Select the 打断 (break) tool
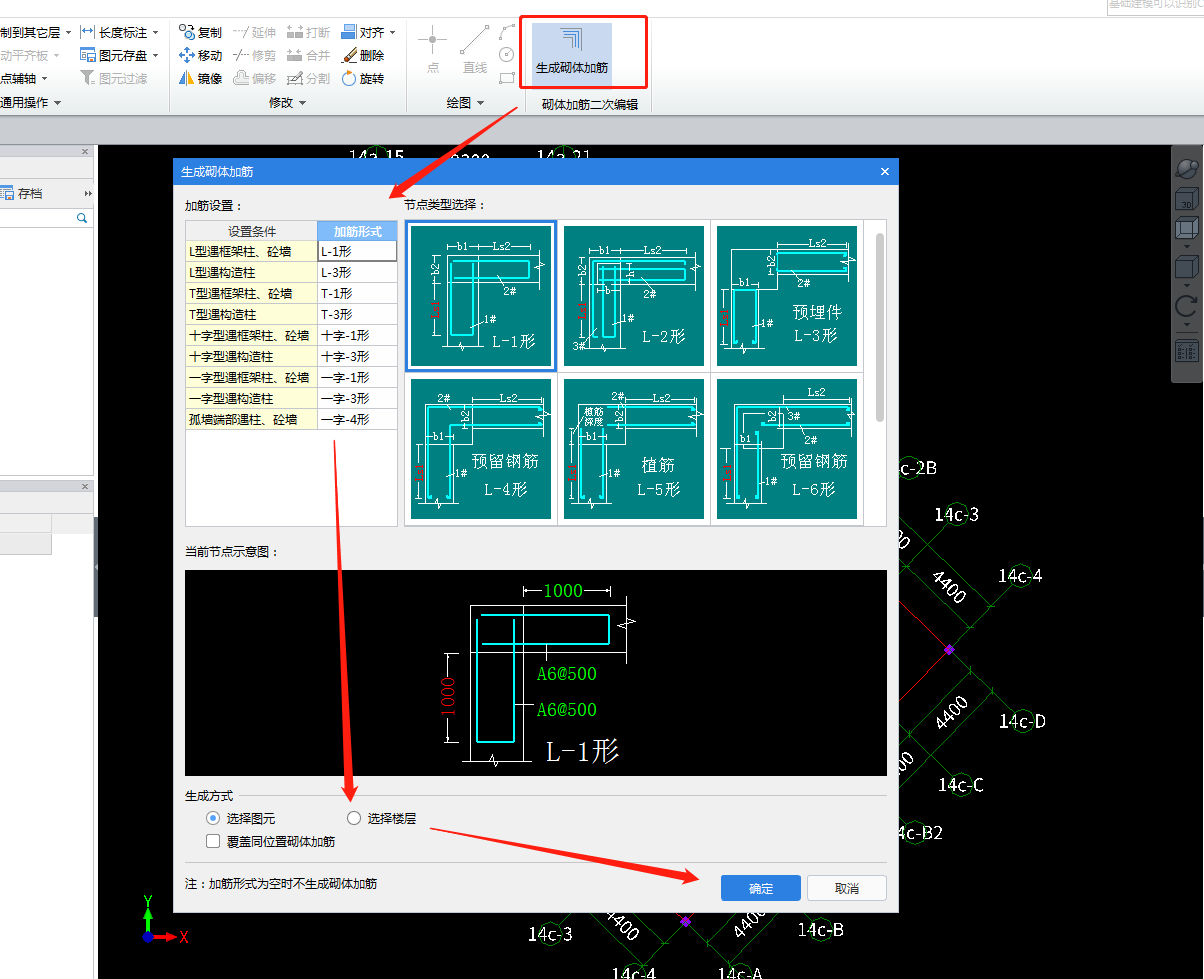The height and width of the screenshot is (979, 1204). click(x=308, y=33)
